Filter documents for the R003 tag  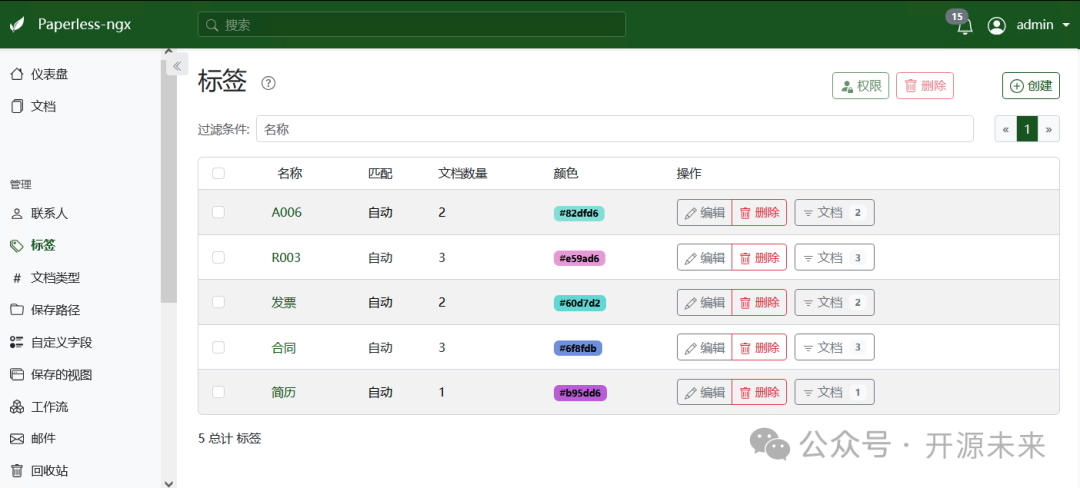coord(835,257)
